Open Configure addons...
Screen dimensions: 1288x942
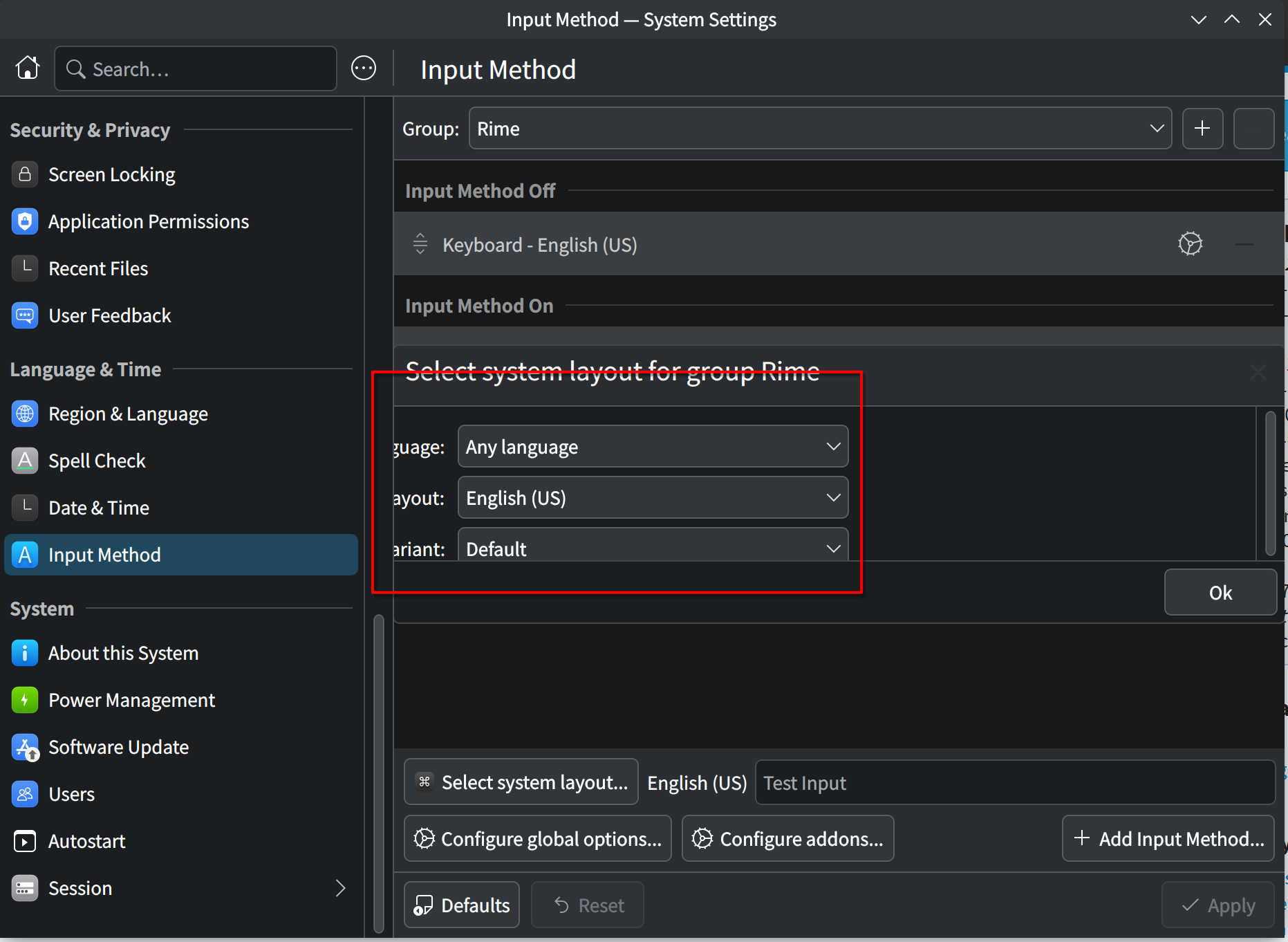(788, 839)
